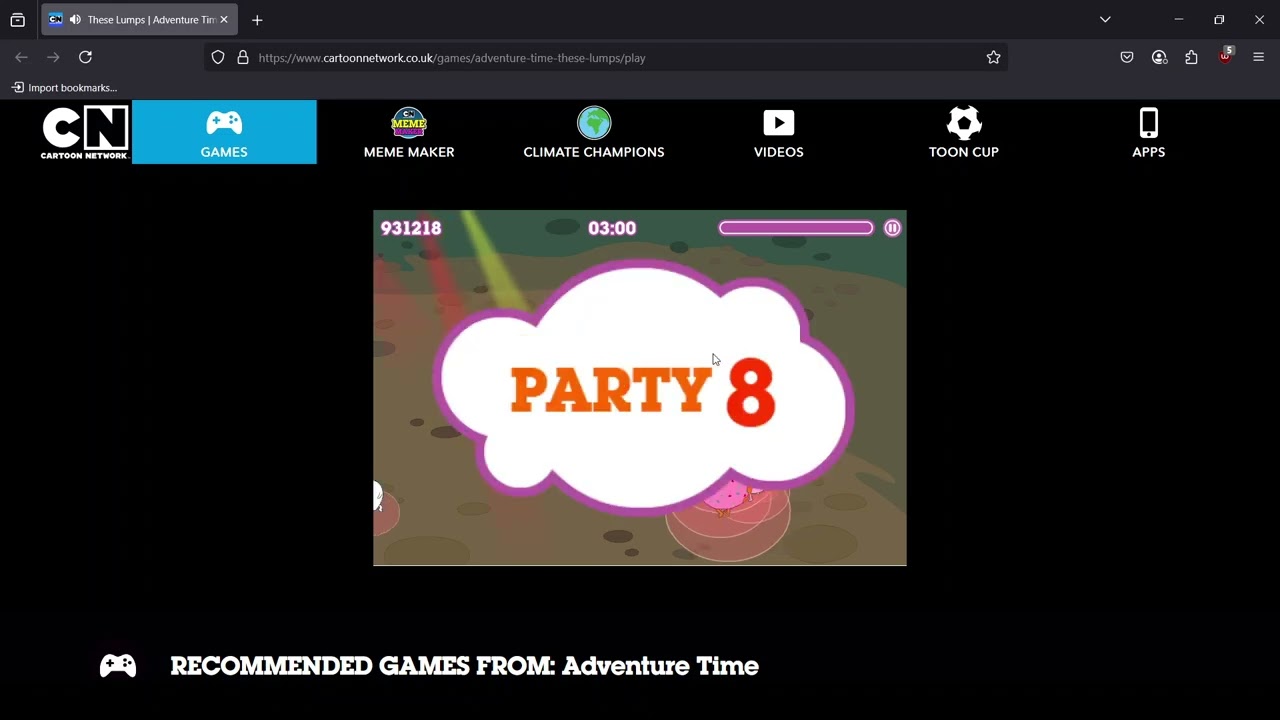1280x720 pixels.
Task: Open the uBlock Origin extension icon
Action: tap(1225, 57)
